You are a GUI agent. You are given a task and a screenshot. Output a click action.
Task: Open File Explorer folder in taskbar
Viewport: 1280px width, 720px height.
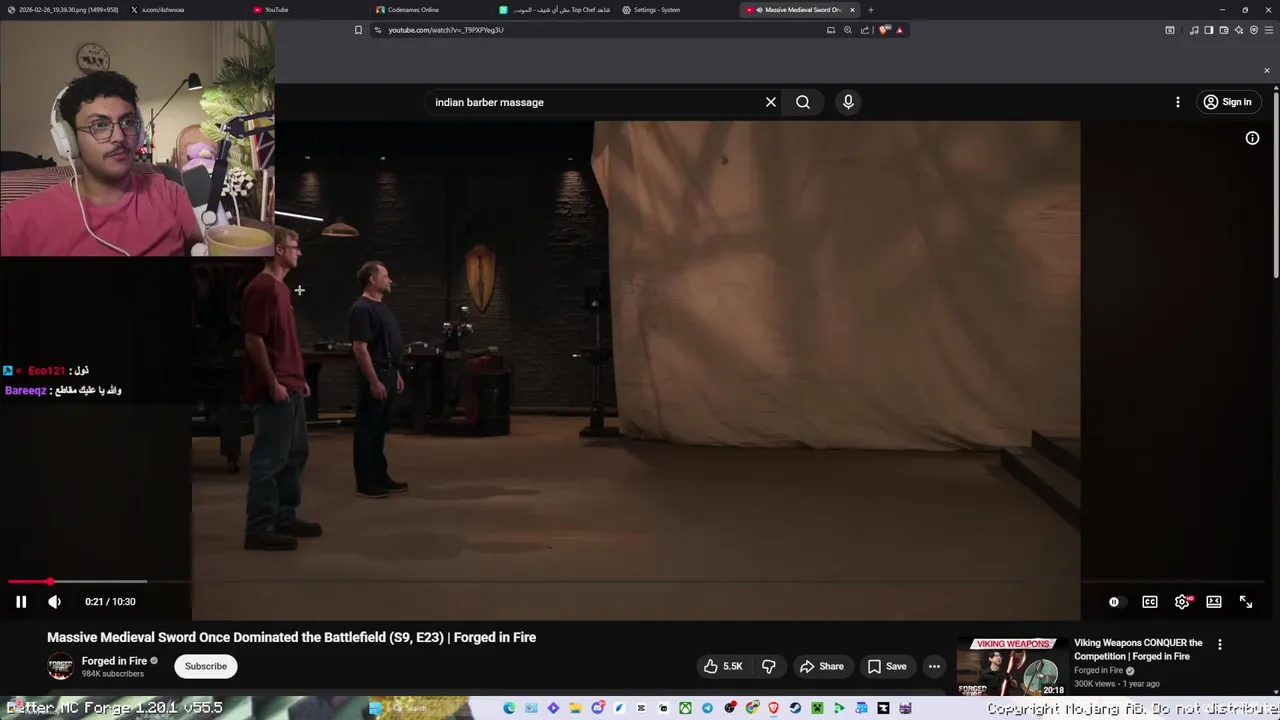pyautogui.click(x=575, y=708)
